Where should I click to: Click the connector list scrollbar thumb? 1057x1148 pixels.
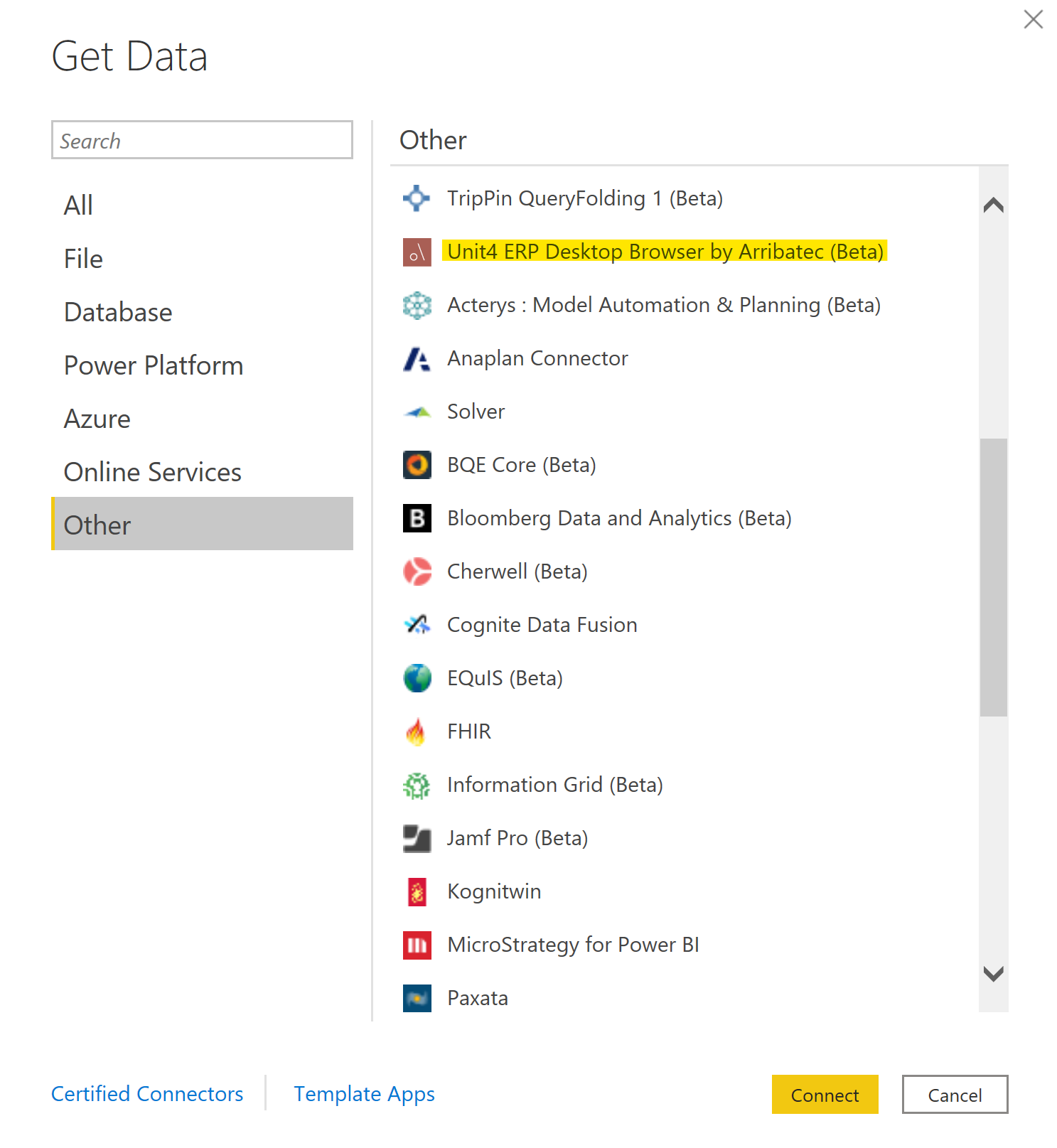click(993, 577)
